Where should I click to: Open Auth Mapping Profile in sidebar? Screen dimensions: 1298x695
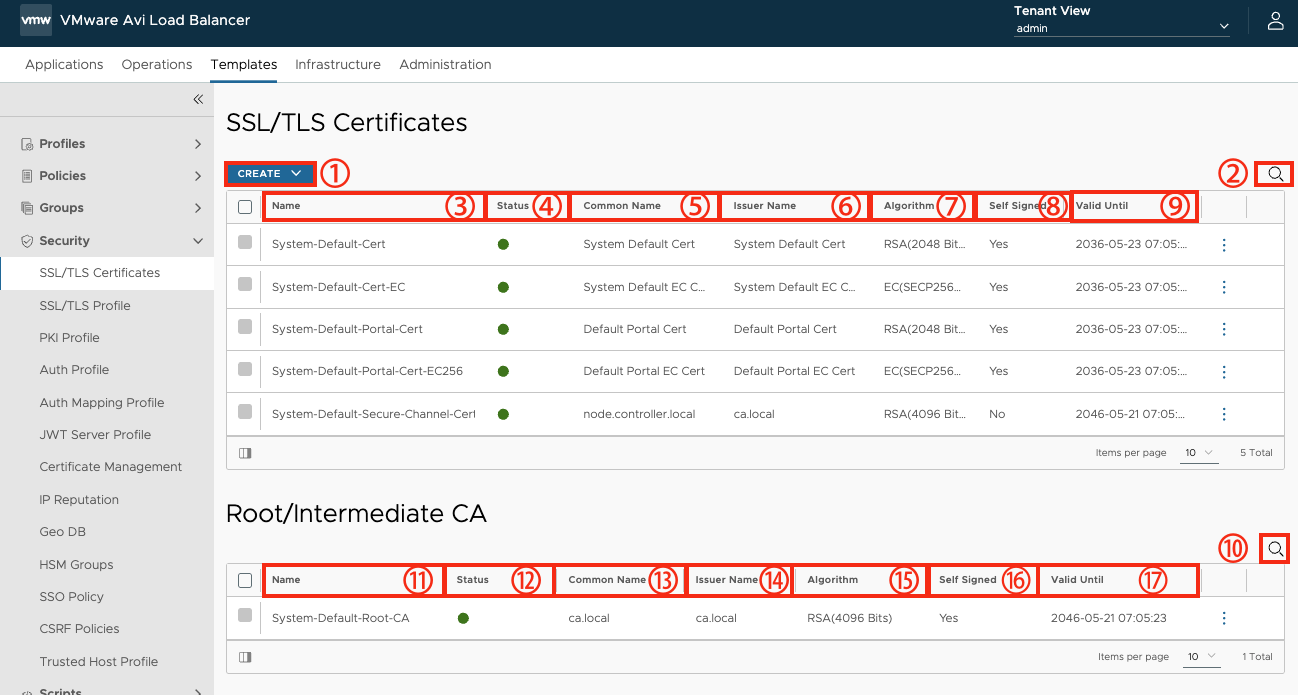point(102,403)
